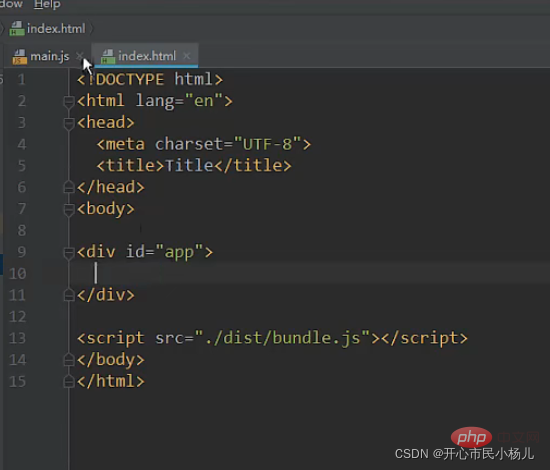The image size is (550, 470).
Task: Click fold end marker at closing html tag
Action: click(x=69, y=382)
